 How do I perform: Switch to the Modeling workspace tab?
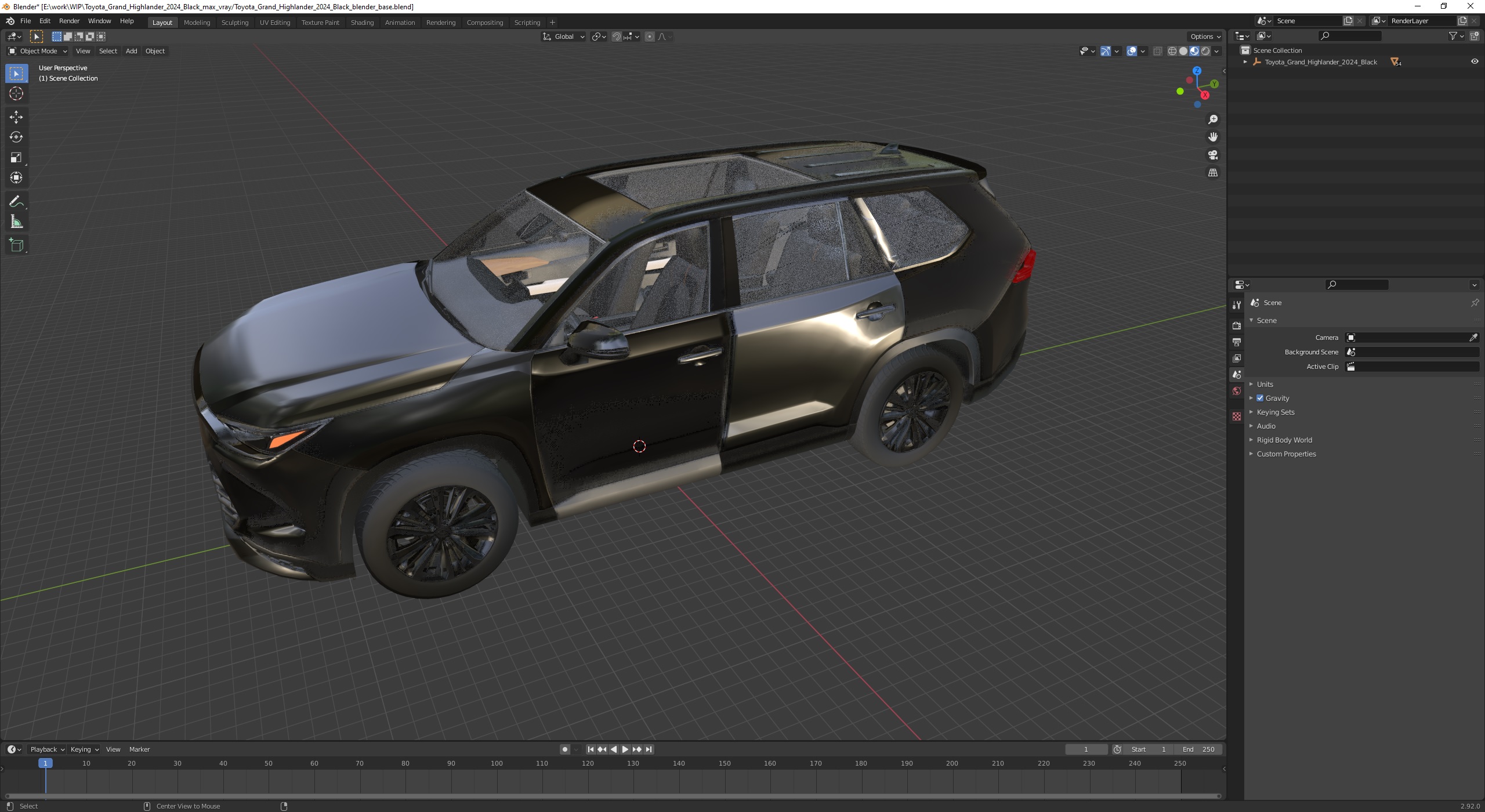[197, 22]
